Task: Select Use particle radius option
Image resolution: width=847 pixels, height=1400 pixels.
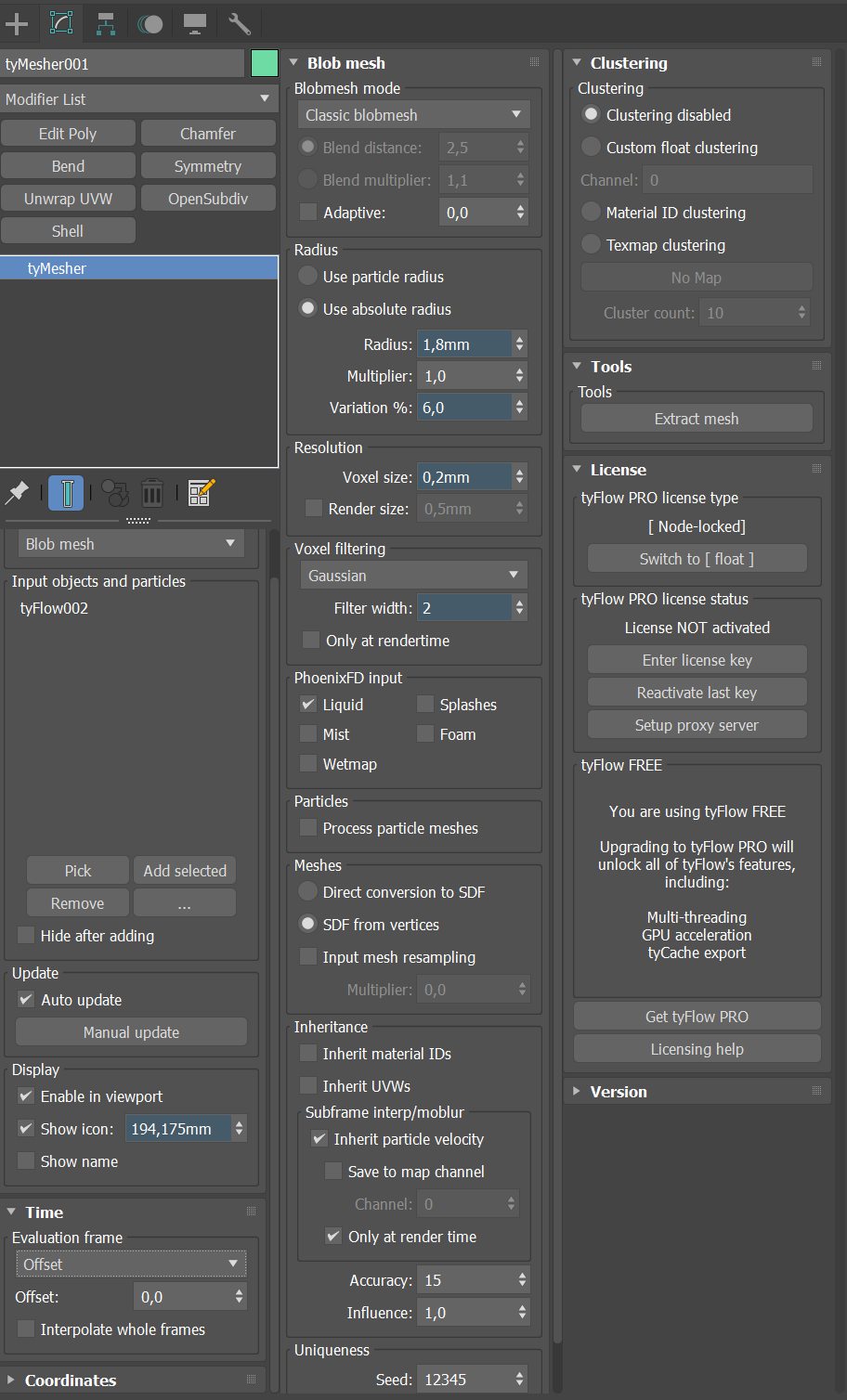Action: [308, 277]
